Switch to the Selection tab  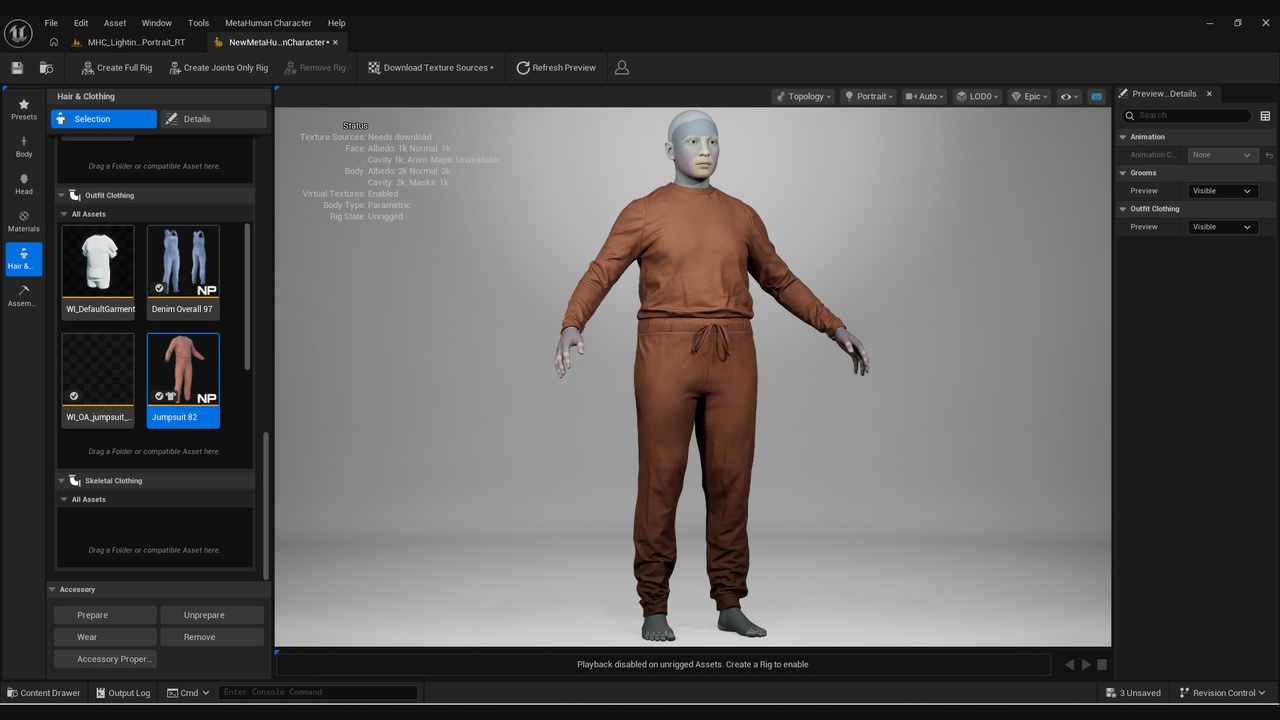(104, 119)
